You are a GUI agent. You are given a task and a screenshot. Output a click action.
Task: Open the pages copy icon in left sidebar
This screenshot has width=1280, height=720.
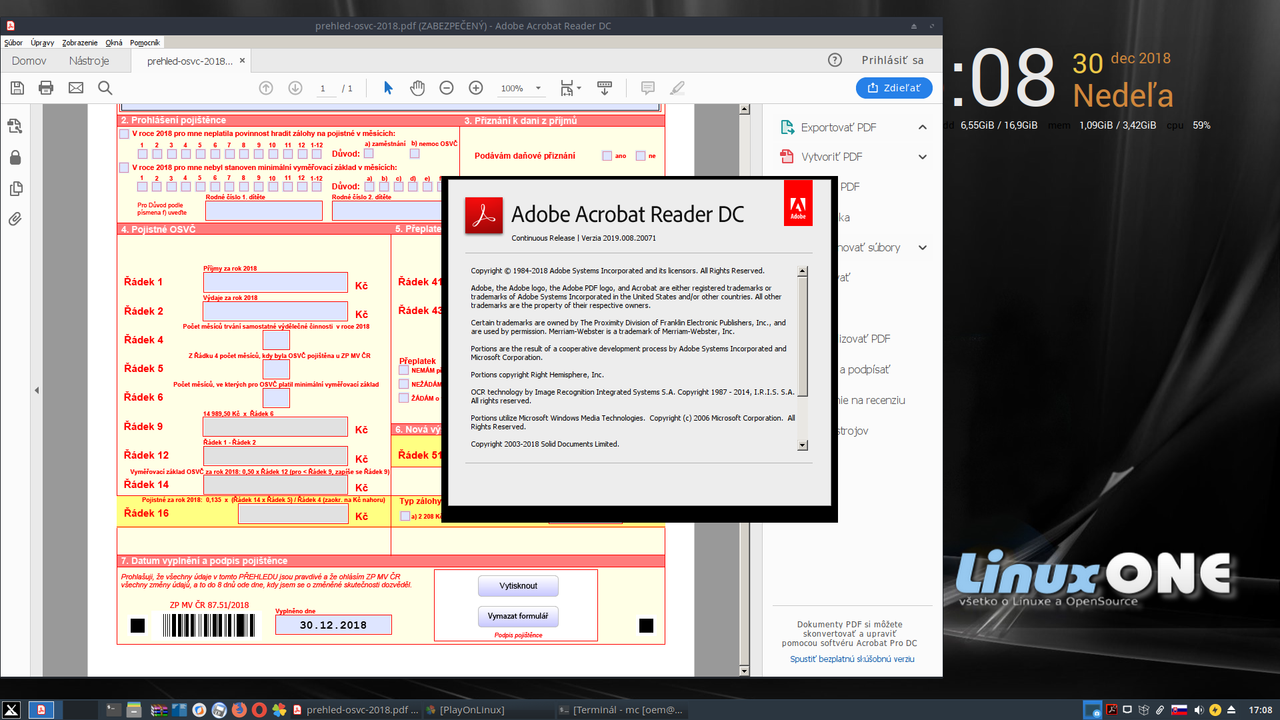click(15, 188)
